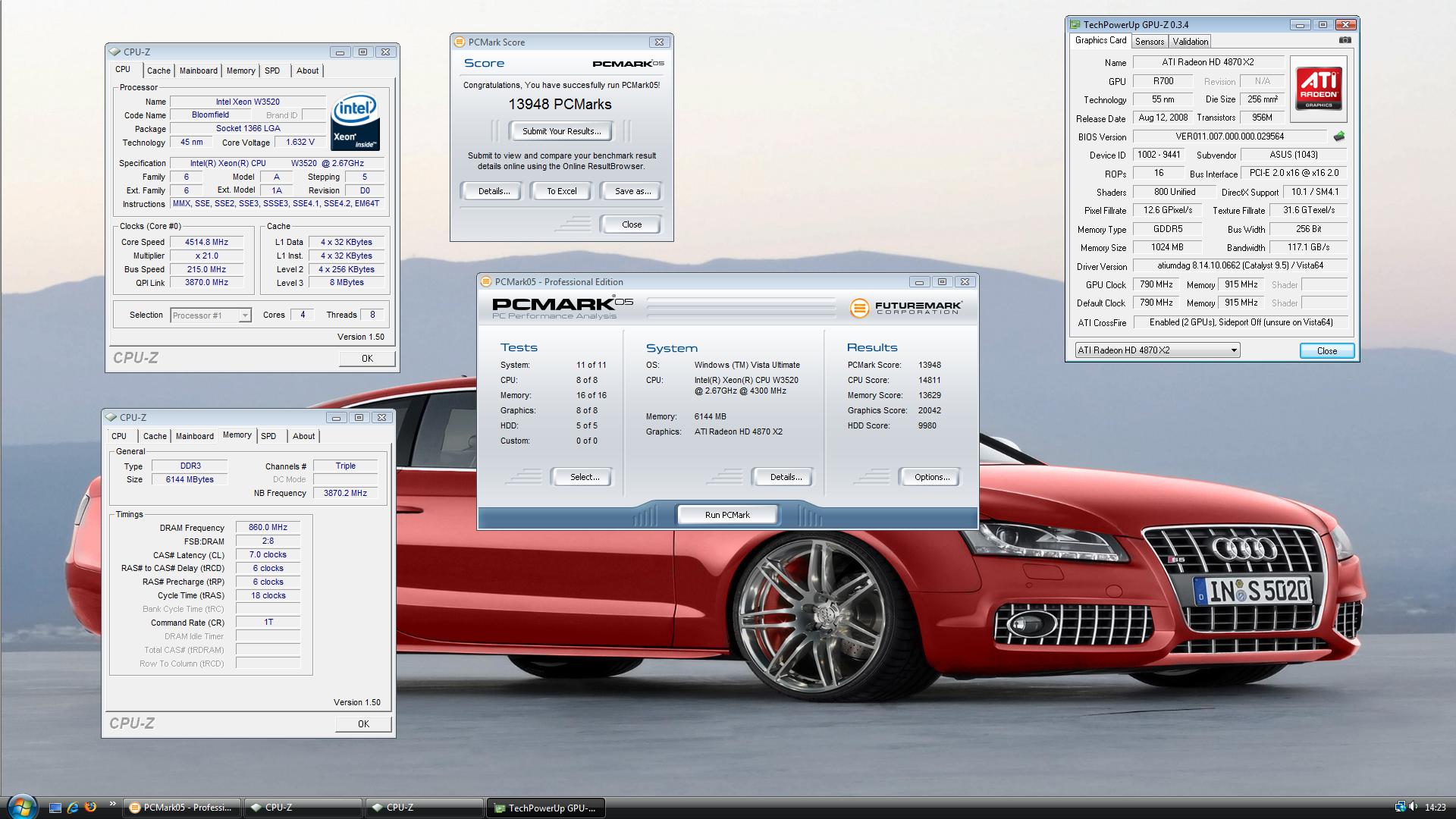Click the TechPowerUp GPU-Z taskbar button
This screenshot has width=1456, height=819.
pyautogui.click(x=547, y=808)
